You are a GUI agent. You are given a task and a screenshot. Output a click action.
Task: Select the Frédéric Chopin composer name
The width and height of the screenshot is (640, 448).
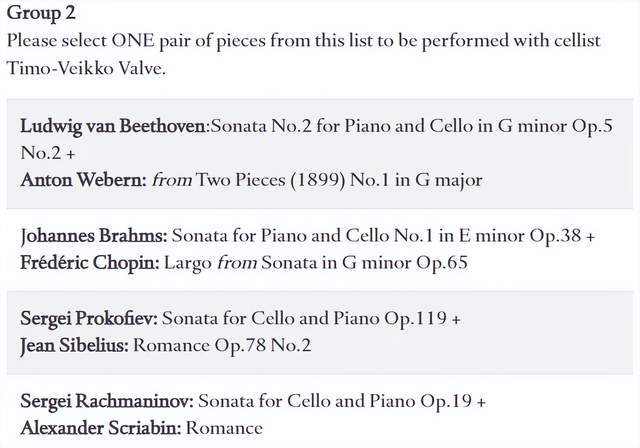90,263
